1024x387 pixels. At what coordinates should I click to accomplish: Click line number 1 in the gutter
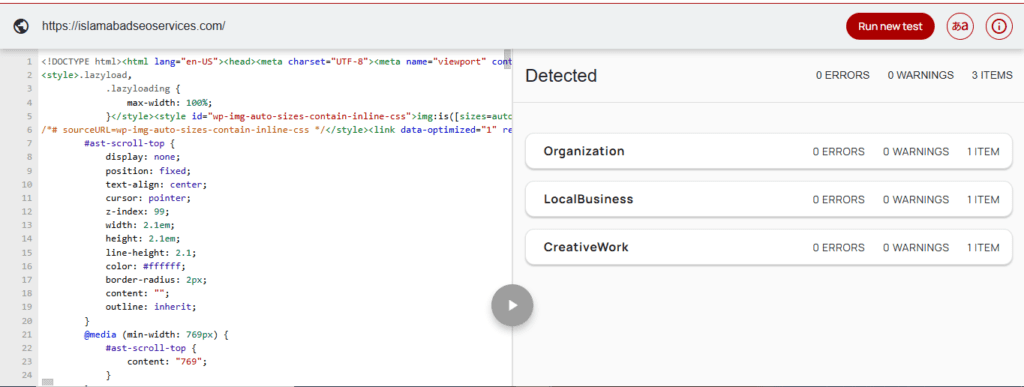[29, 61]
